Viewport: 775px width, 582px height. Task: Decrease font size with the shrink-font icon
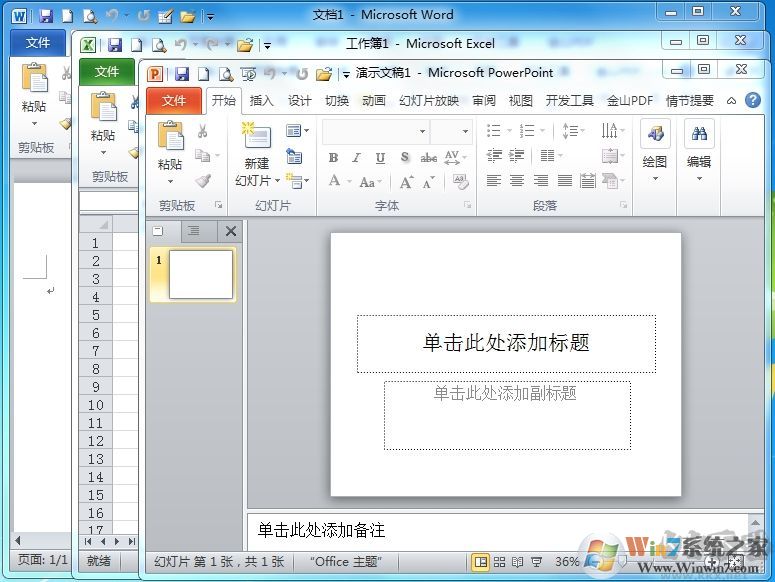429,182
